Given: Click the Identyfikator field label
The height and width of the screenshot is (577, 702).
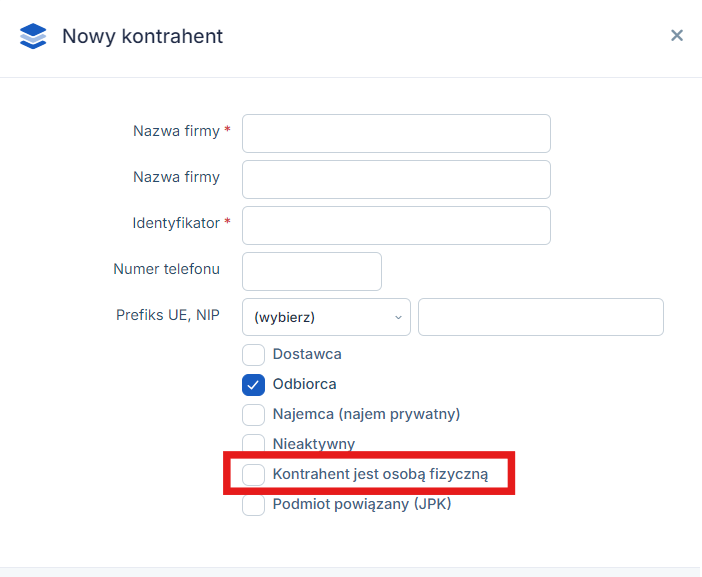Looking at the screenshot, I should click(x=176, y=223).
